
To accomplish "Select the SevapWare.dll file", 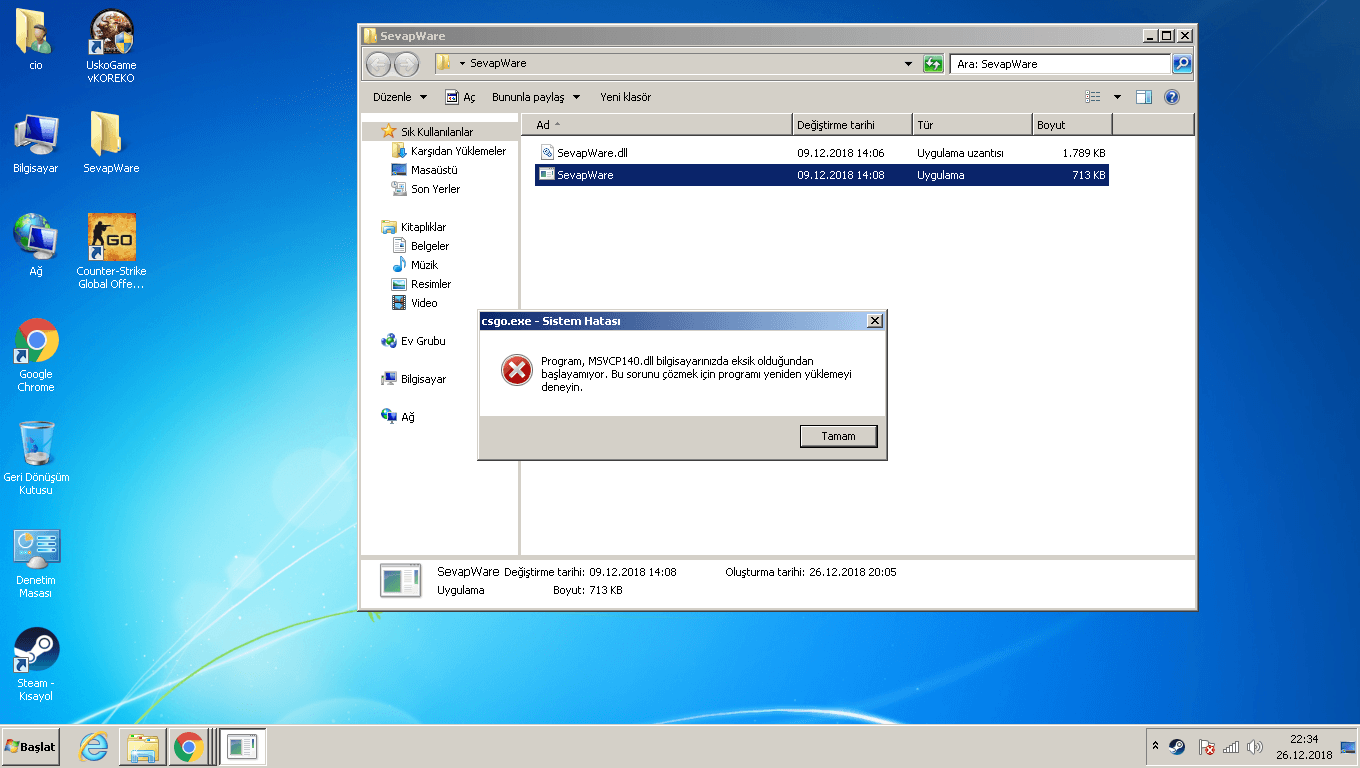I will pyautogui.click(x=822, y=153).
